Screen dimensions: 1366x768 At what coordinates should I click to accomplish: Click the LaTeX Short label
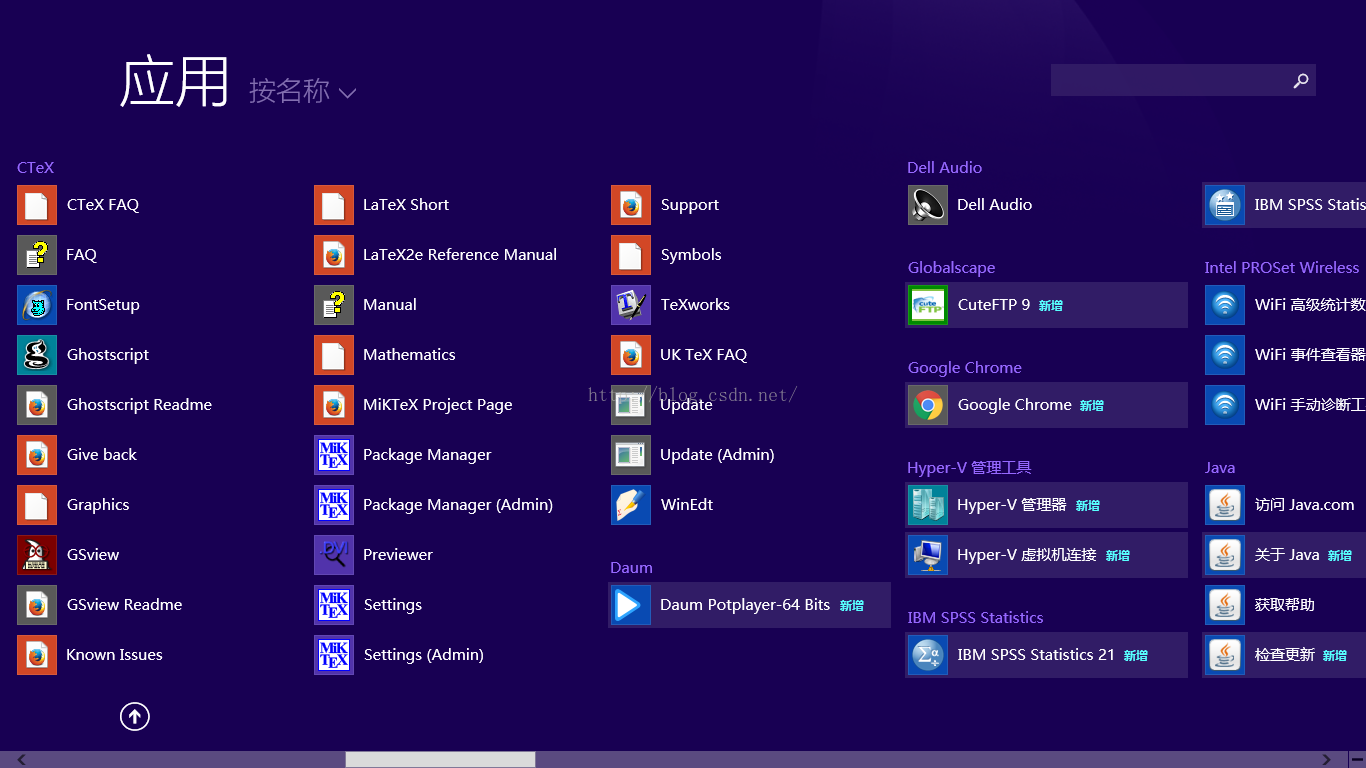click(406, 205)
